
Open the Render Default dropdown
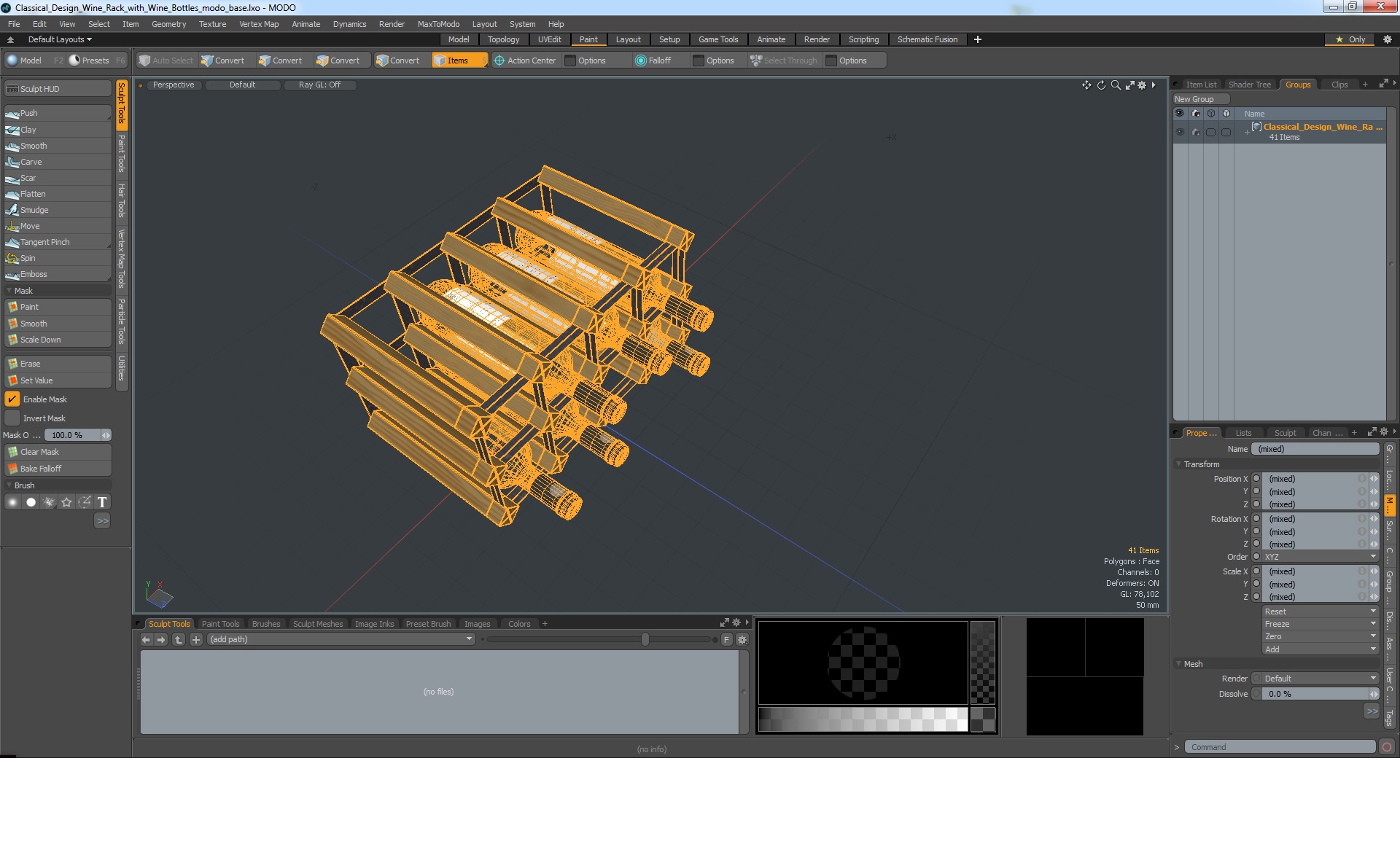pos(1321,679)
